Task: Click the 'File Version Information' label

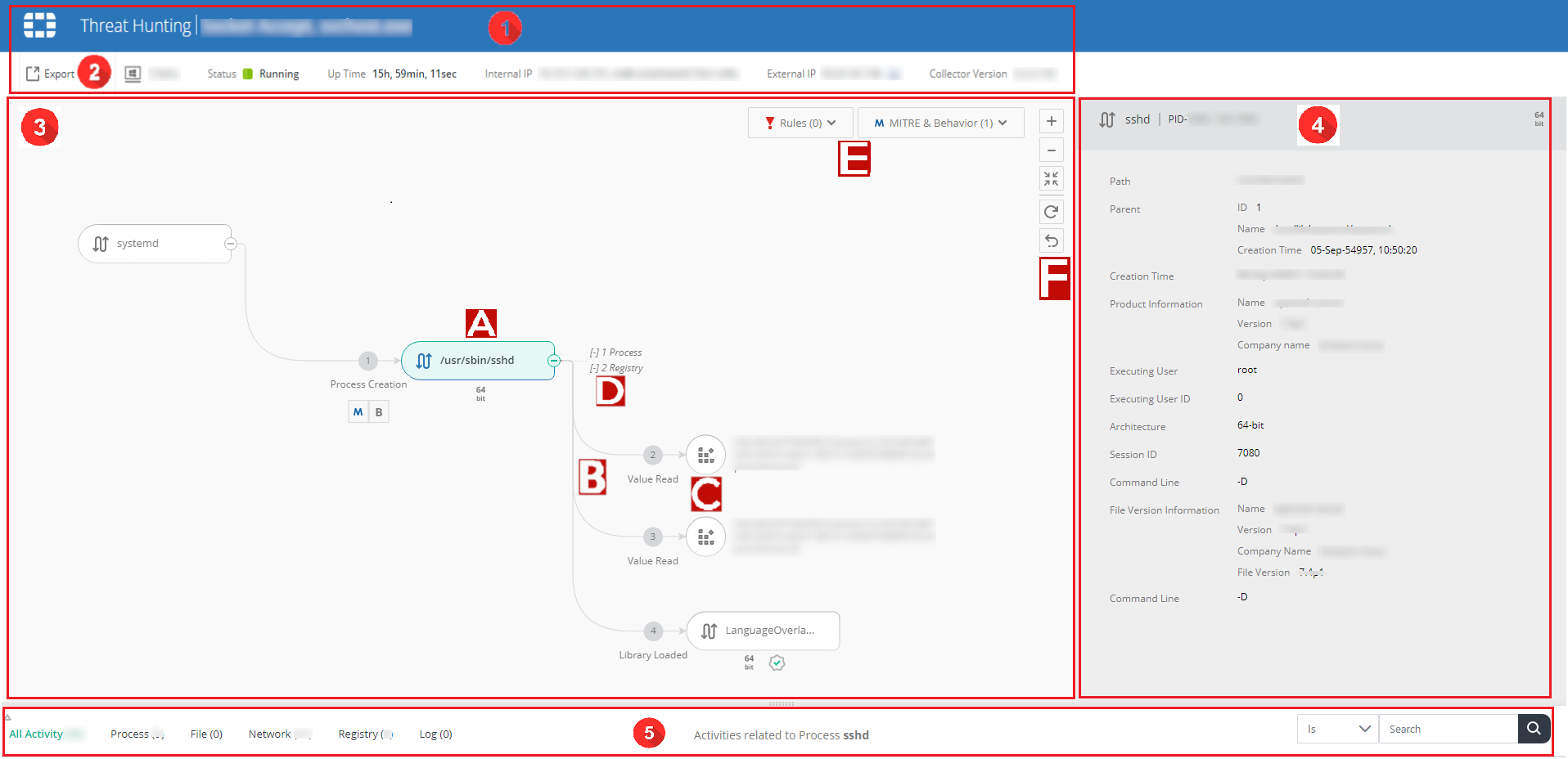Action: pyautogui.click(x=1165, y=510)
